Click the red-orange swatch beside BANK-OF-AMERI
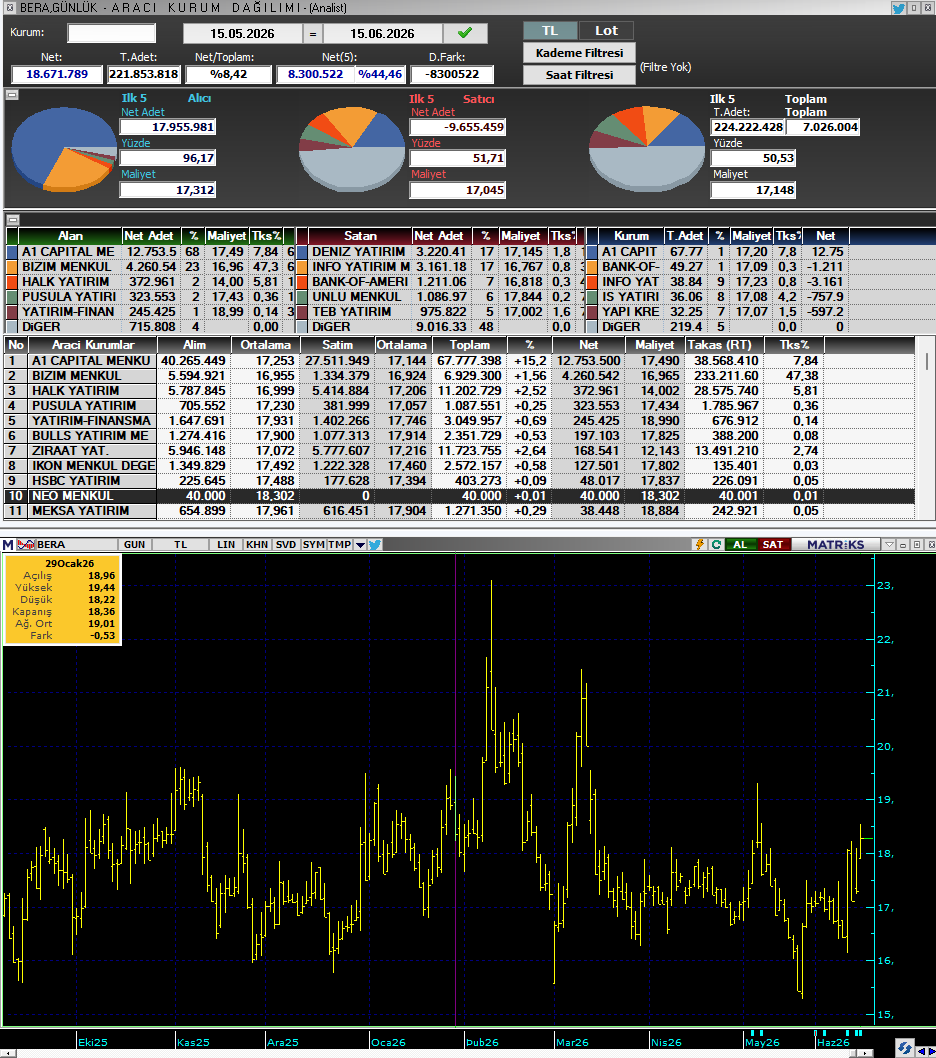The height and width of the screenshot is (1058, 936). click(x=302, y=281)
